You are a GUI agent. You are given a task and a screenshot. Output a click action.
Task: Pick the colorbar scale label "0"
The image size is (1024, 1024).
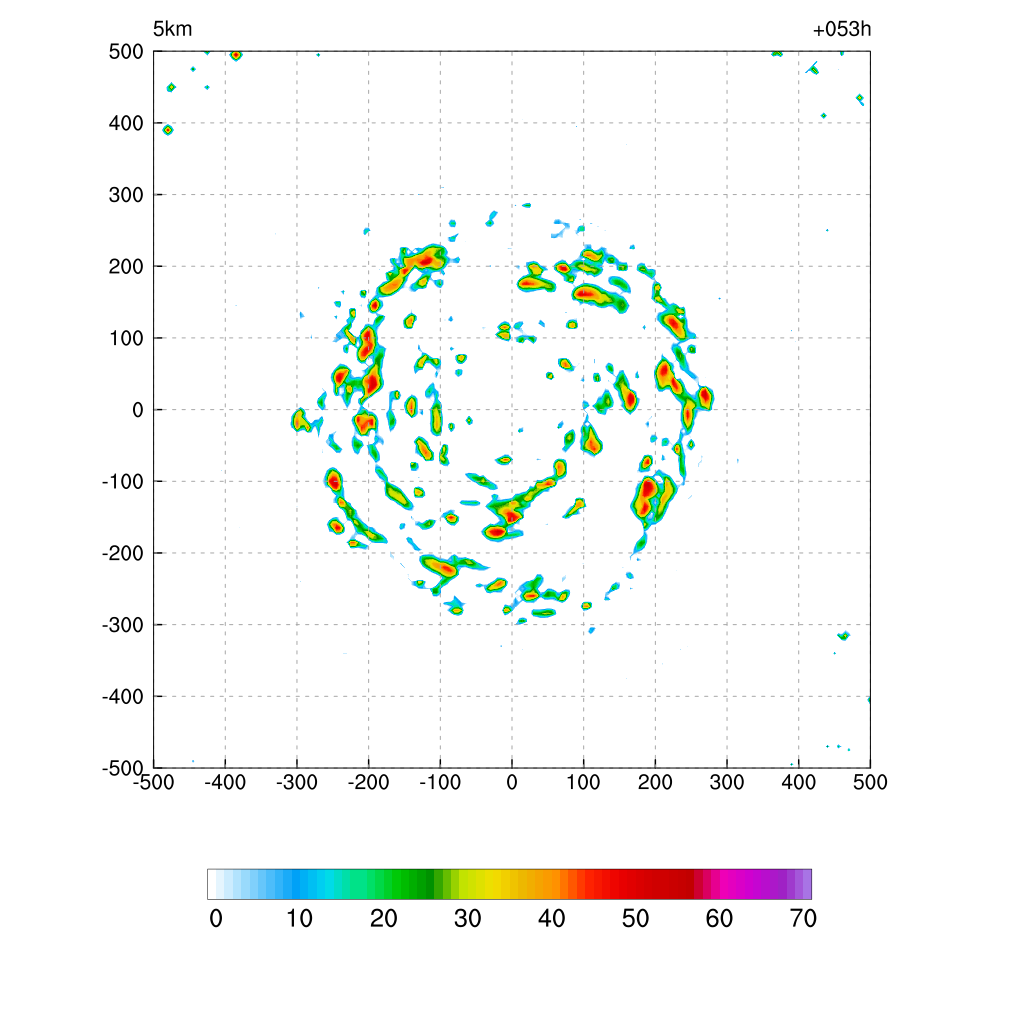[216, 919]
